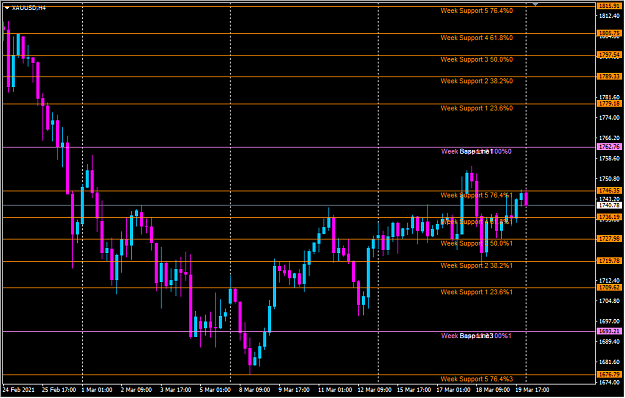The image size is (625, 398).
Task: Click the chart shift triangle marker
Action: click(535, 4)
